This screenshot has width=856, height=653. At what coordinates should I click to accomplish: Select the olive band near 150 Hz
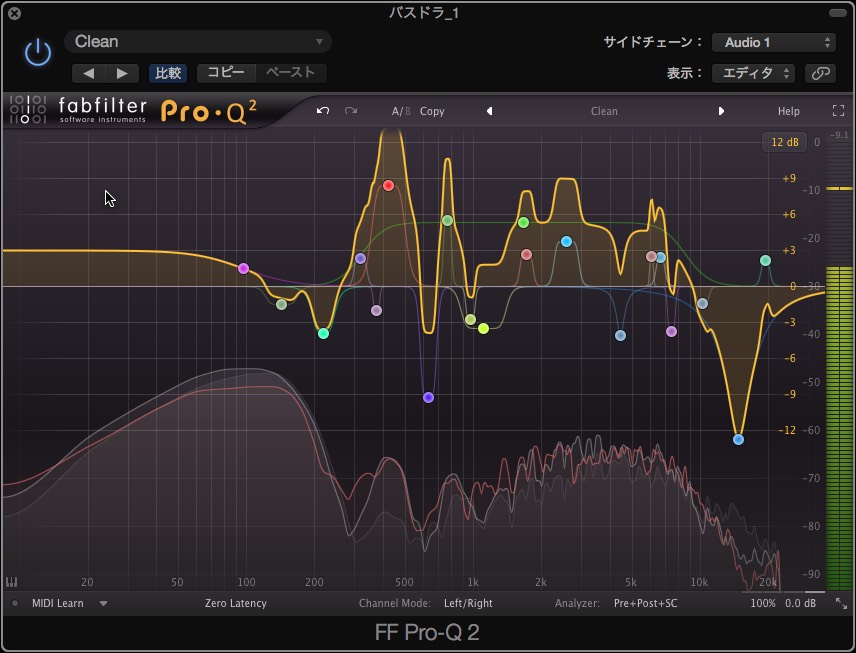click(281, 304)
